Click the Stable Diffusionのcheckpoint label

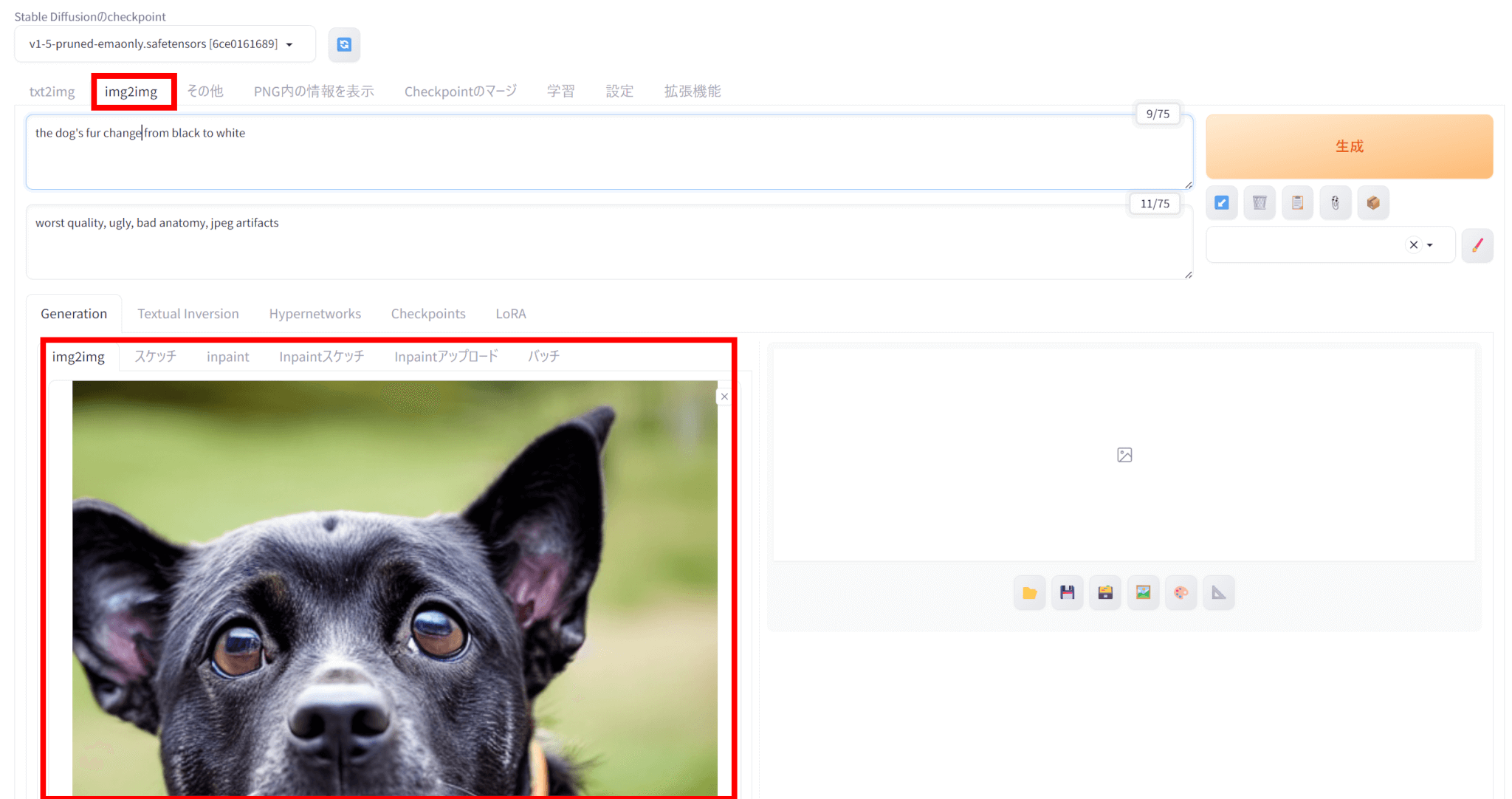pos(90,16)
